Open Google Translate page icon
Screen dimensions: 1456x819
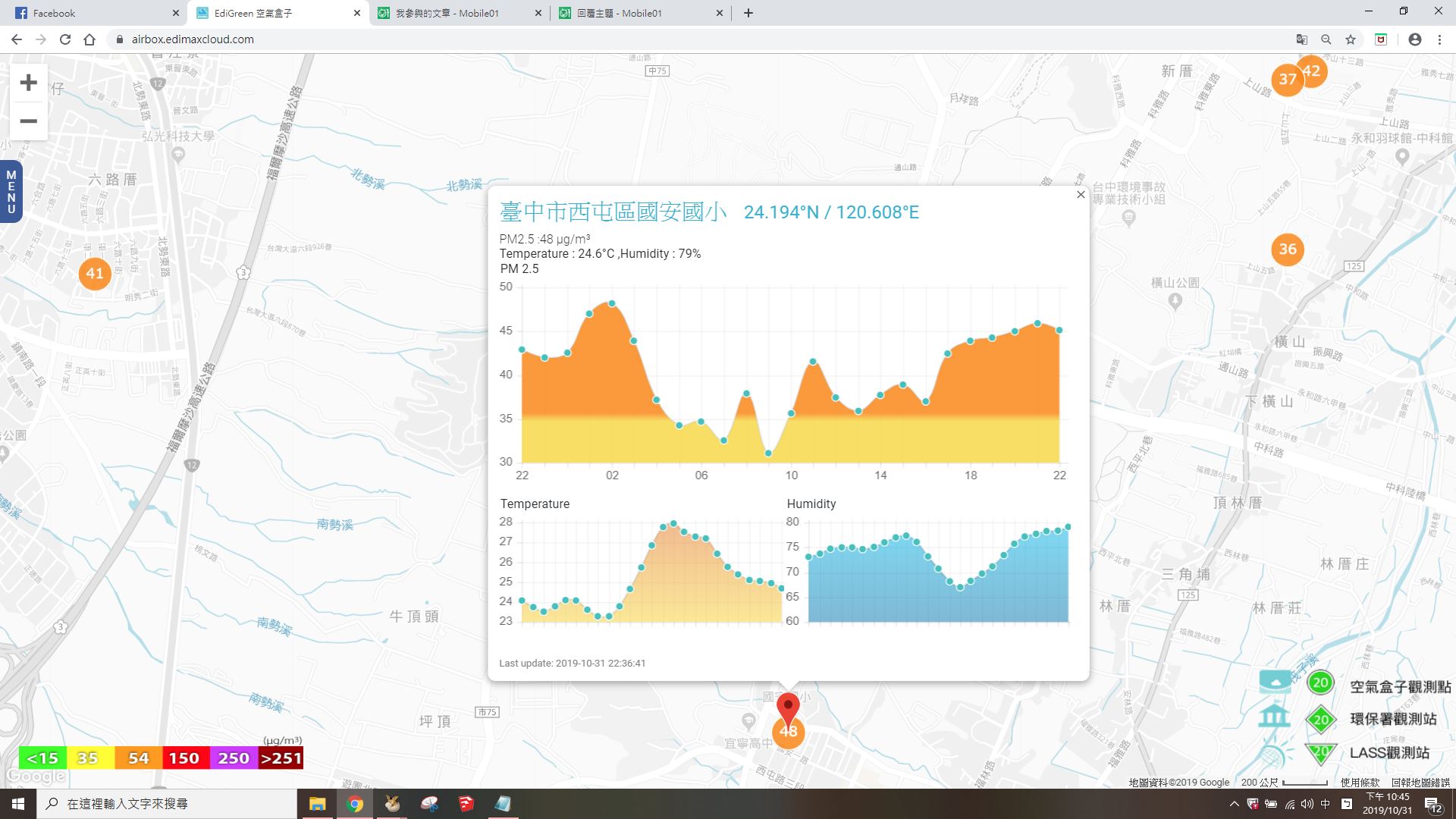click(1302, 39)
